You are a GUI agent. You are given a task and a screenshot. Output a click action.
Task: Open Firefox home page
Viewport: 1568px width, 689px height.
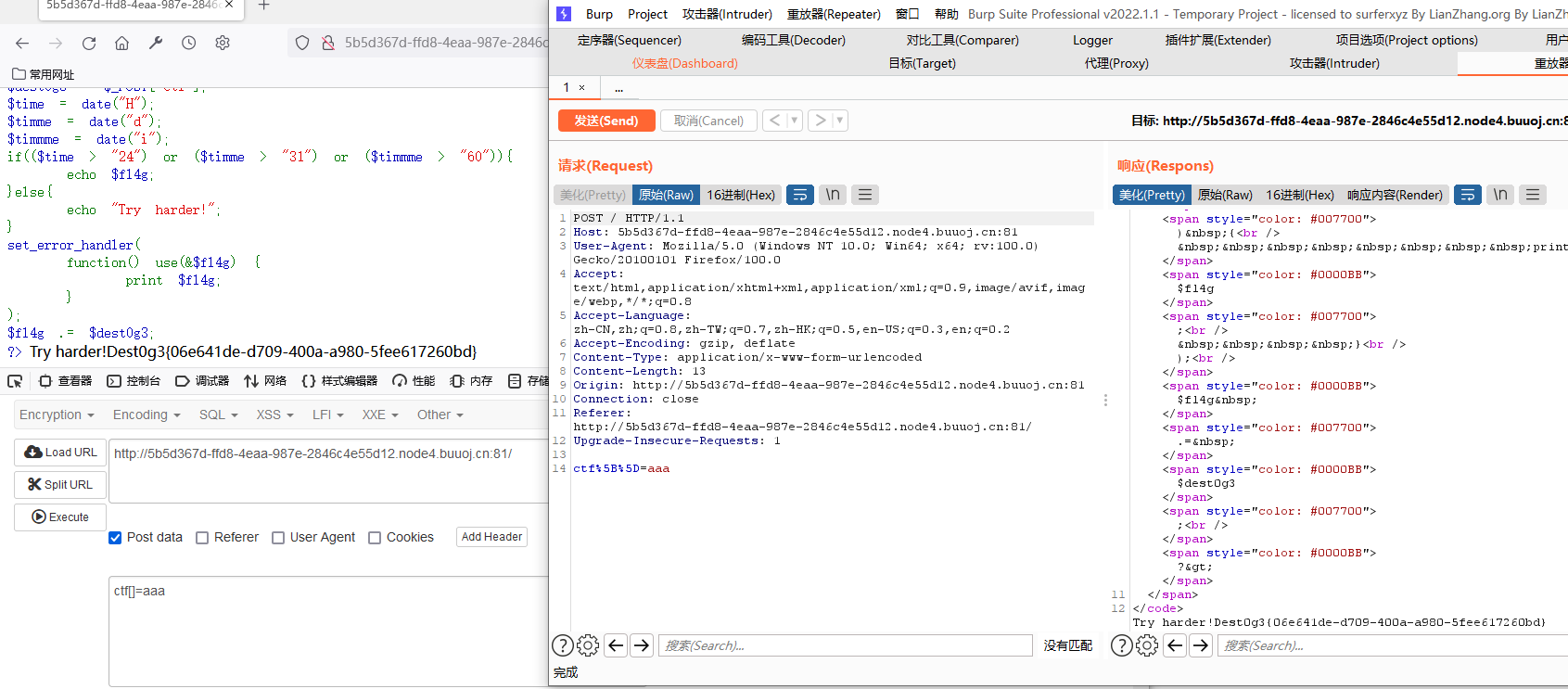(121, 44)
